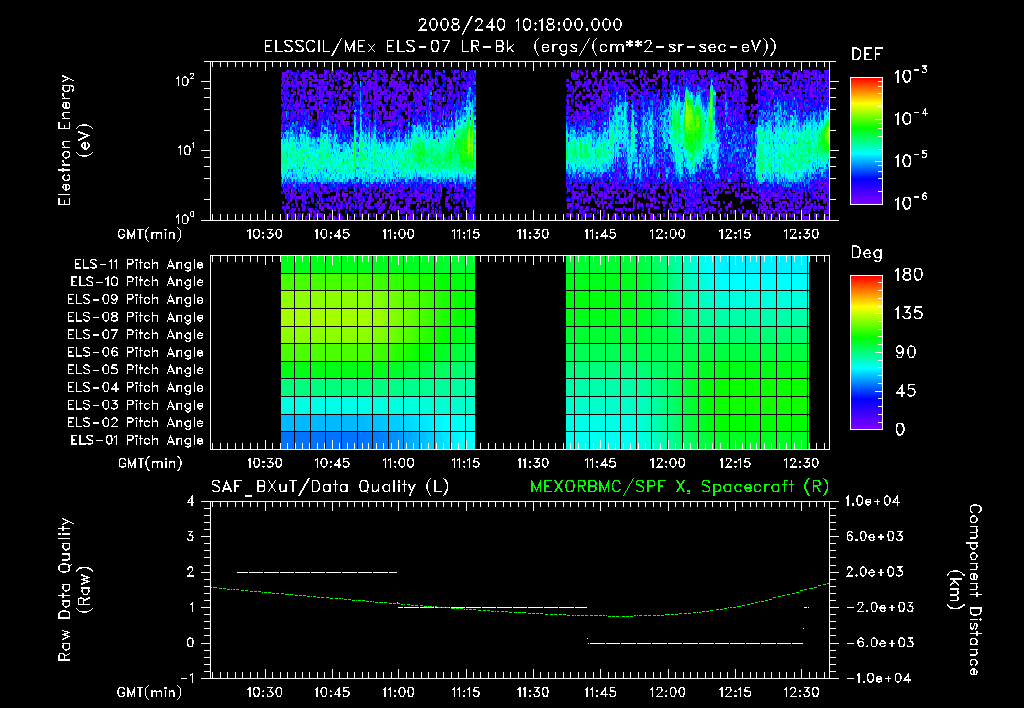The image size is (1024, 708).
Task: Select the ELSSCIL/MEx ELS-07 LR-Bk plot title
Action: (520, 47)
